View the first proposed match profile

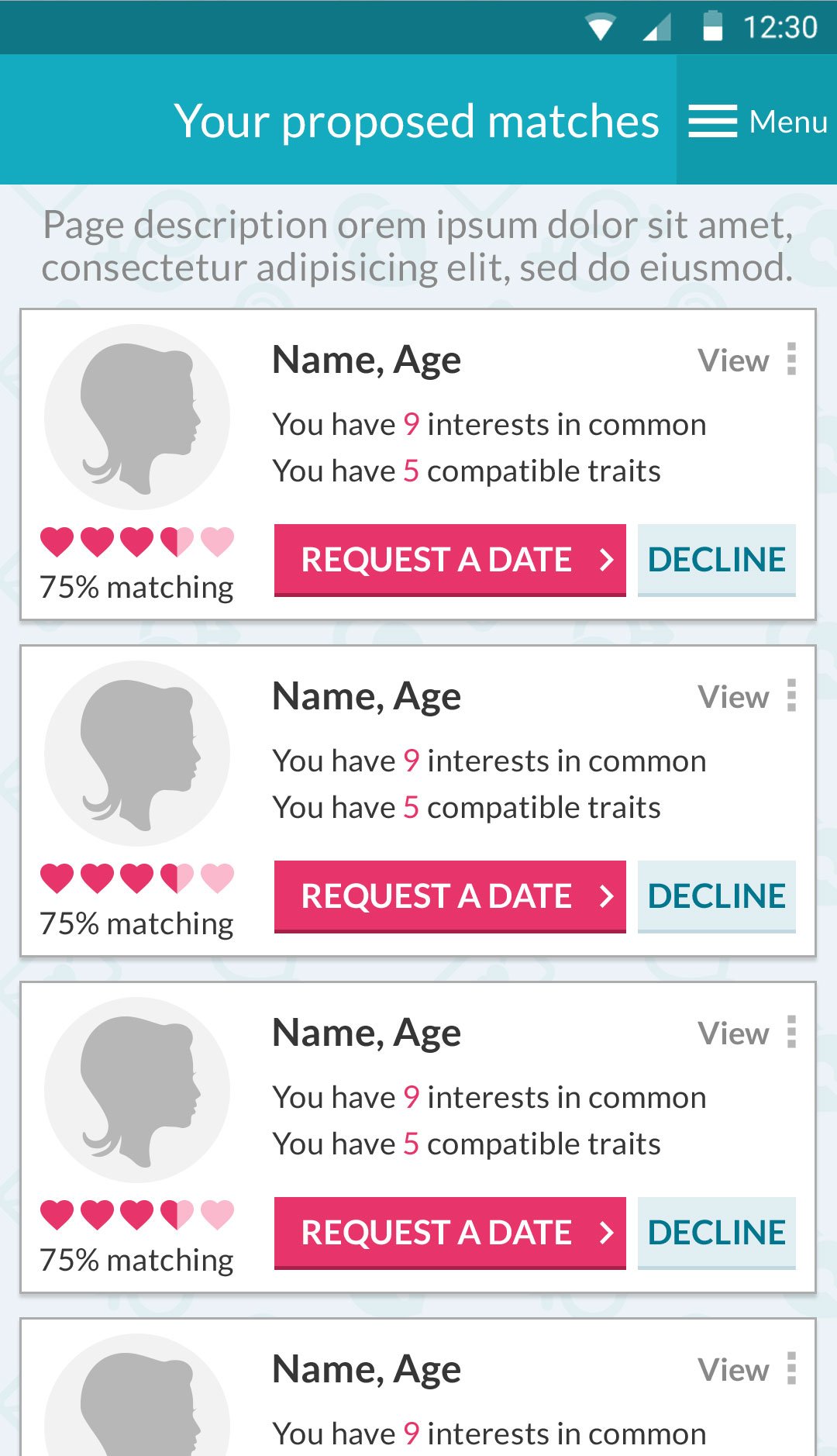pyautogui.click(x=733, y=361)
